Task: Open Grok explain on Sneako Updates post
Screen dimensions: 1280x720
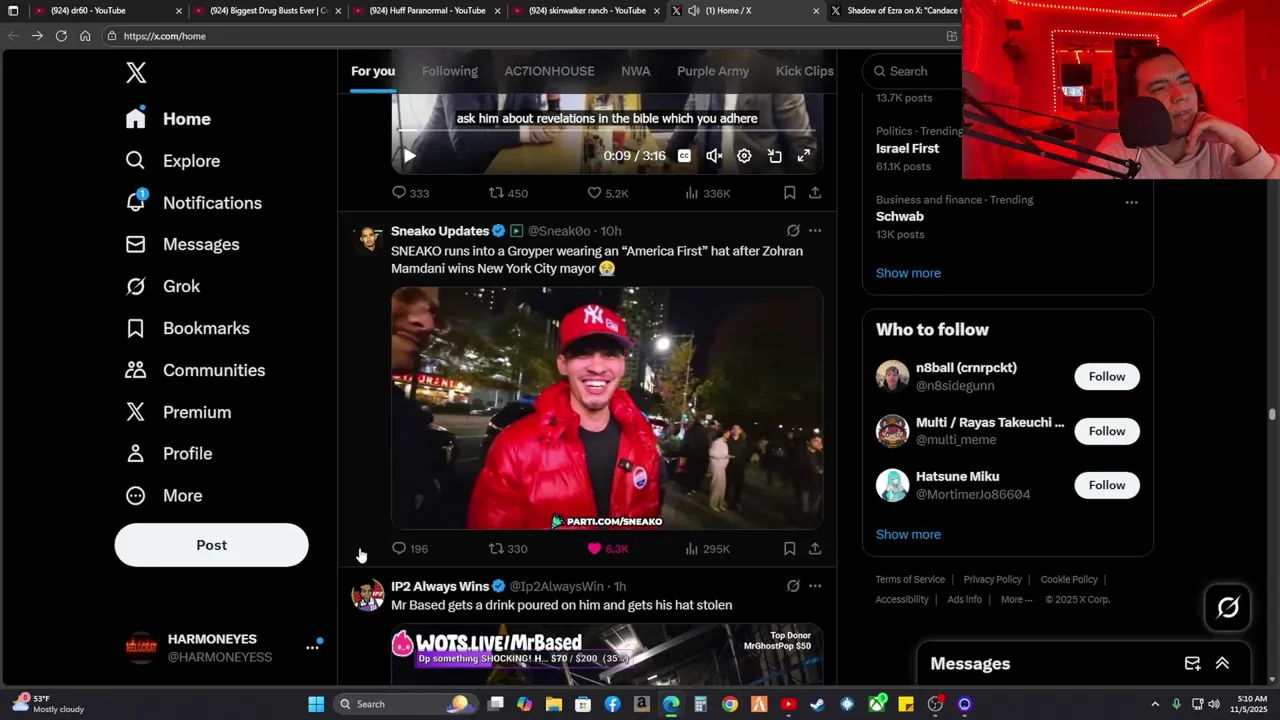Action: tap(793, 231)
